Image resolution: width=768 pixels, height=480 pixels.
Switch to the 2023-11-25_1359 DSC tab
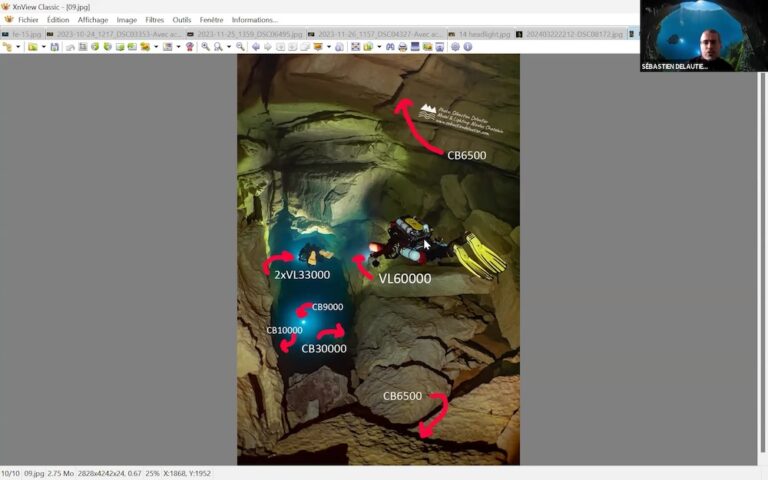[x=245, y=34]
